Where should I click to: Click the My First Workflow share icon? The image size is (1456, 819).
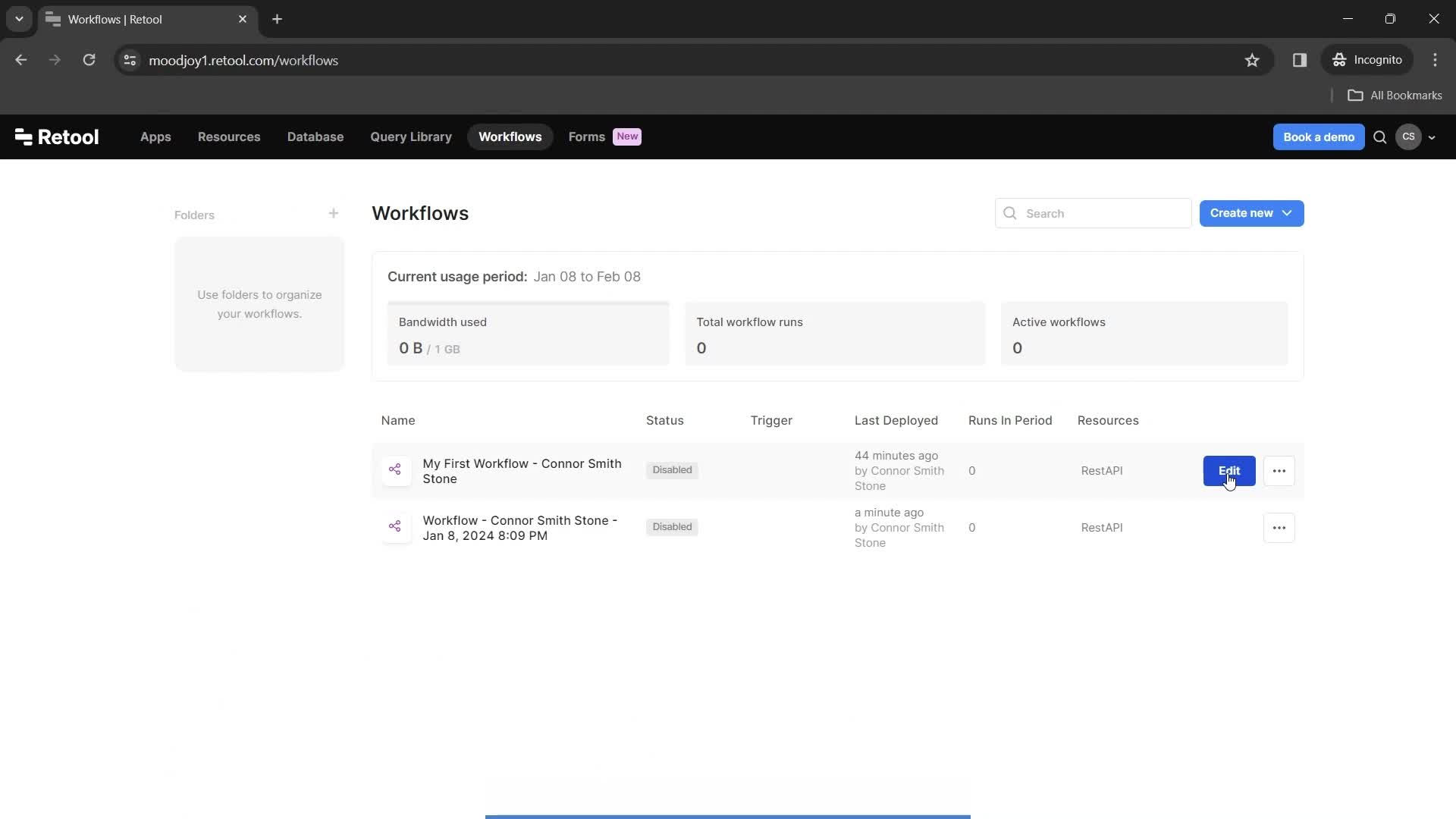(x=395, y=470)
